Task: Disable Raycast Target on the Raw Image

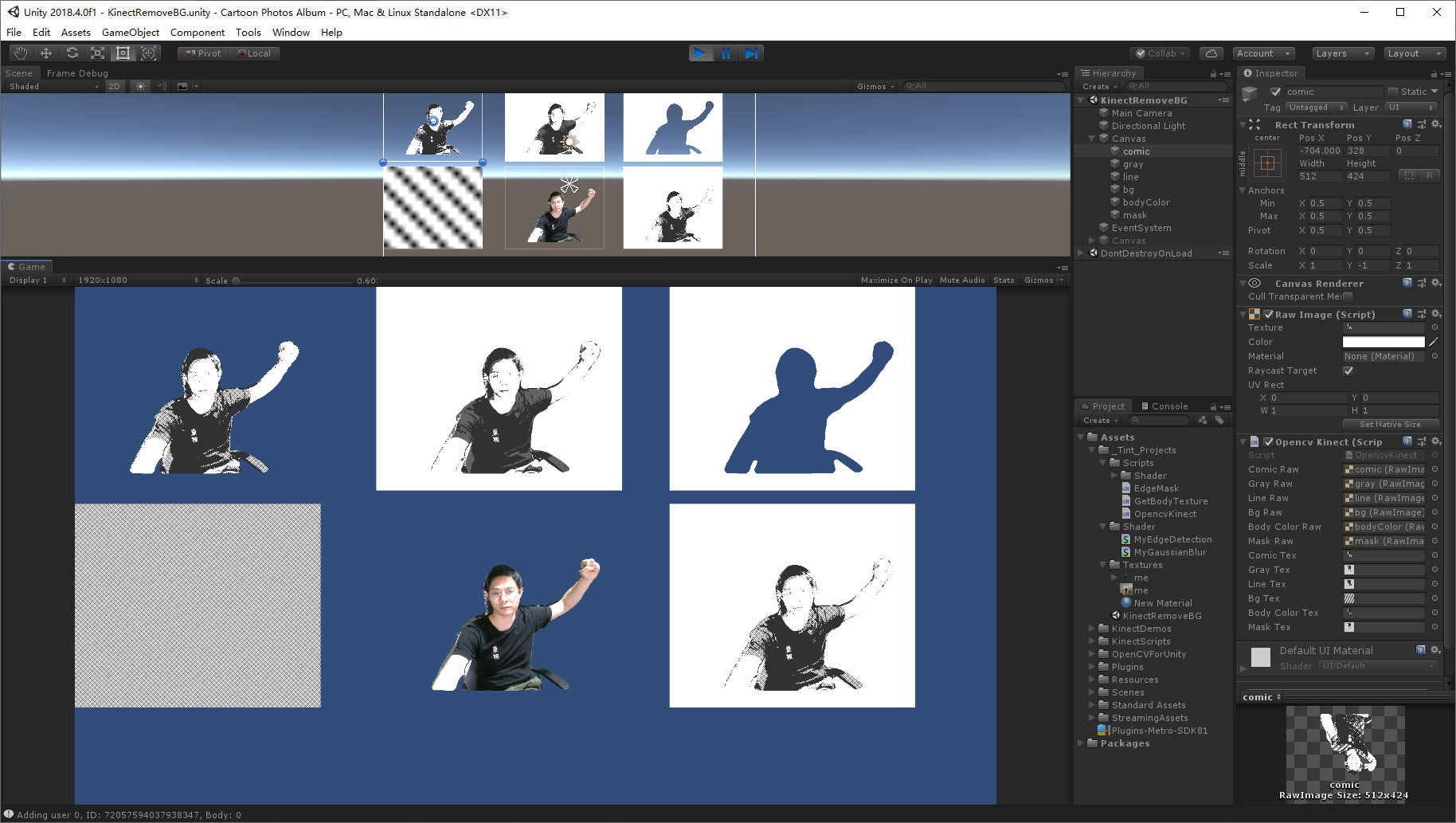Action: (1348, 370)
